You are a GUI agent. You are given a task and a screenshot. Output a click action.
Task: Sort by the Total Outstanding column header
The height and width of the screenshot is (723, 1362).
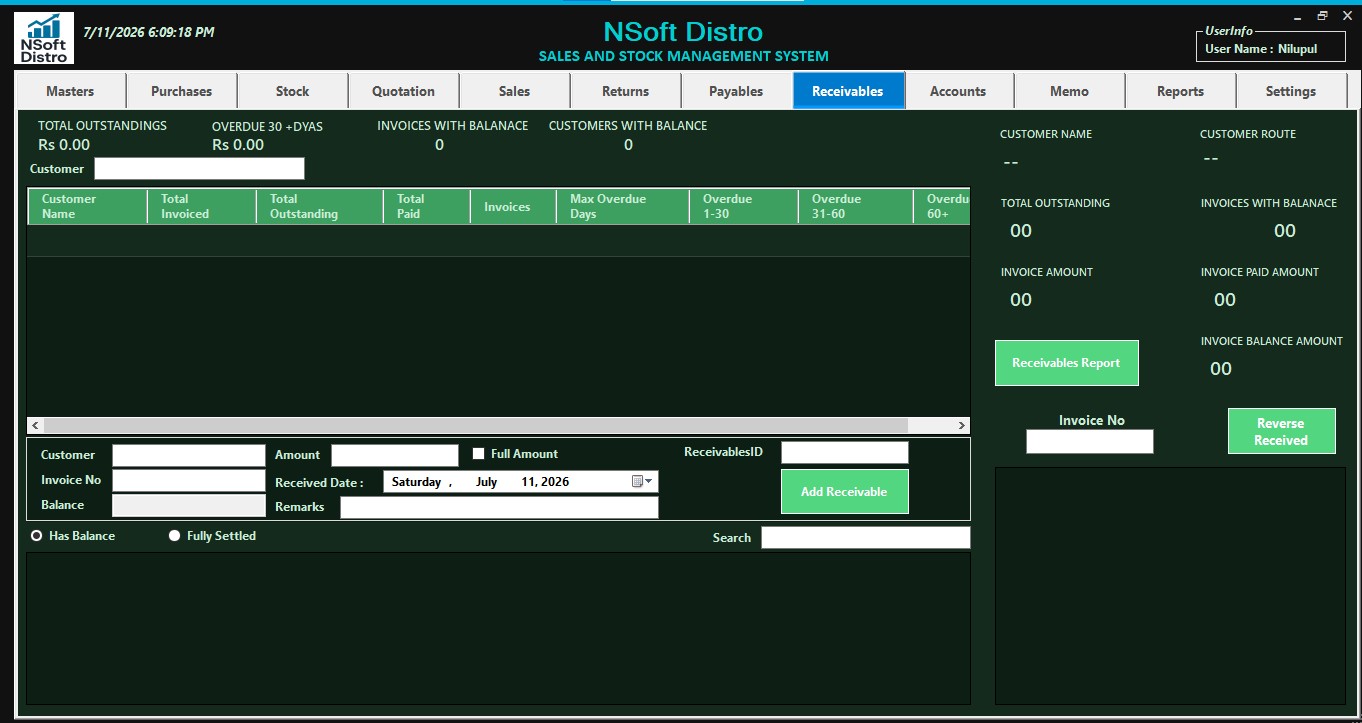point(319,206)
